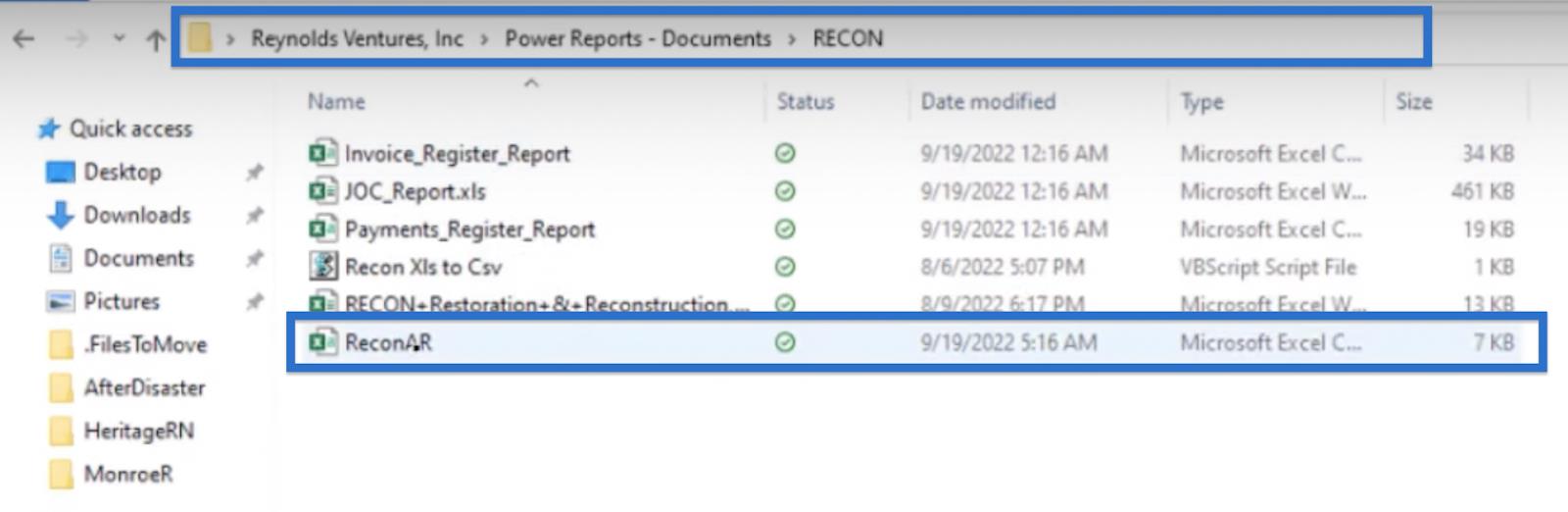
Task: Open Documents in Quick access
Action: click(139, 258)
